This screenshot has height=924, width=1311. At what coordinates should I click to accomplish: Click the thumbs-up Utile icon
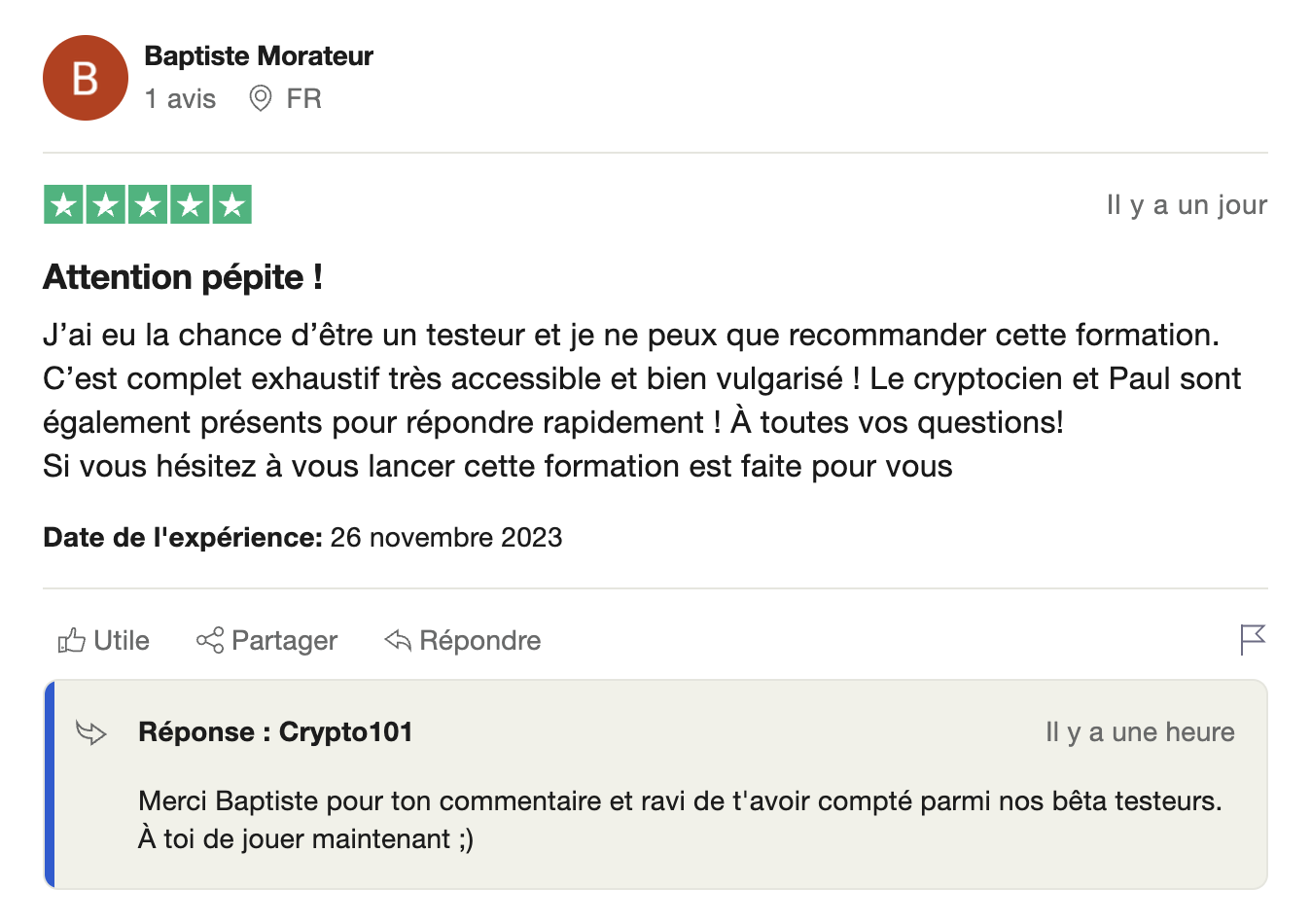pos(72,640)
